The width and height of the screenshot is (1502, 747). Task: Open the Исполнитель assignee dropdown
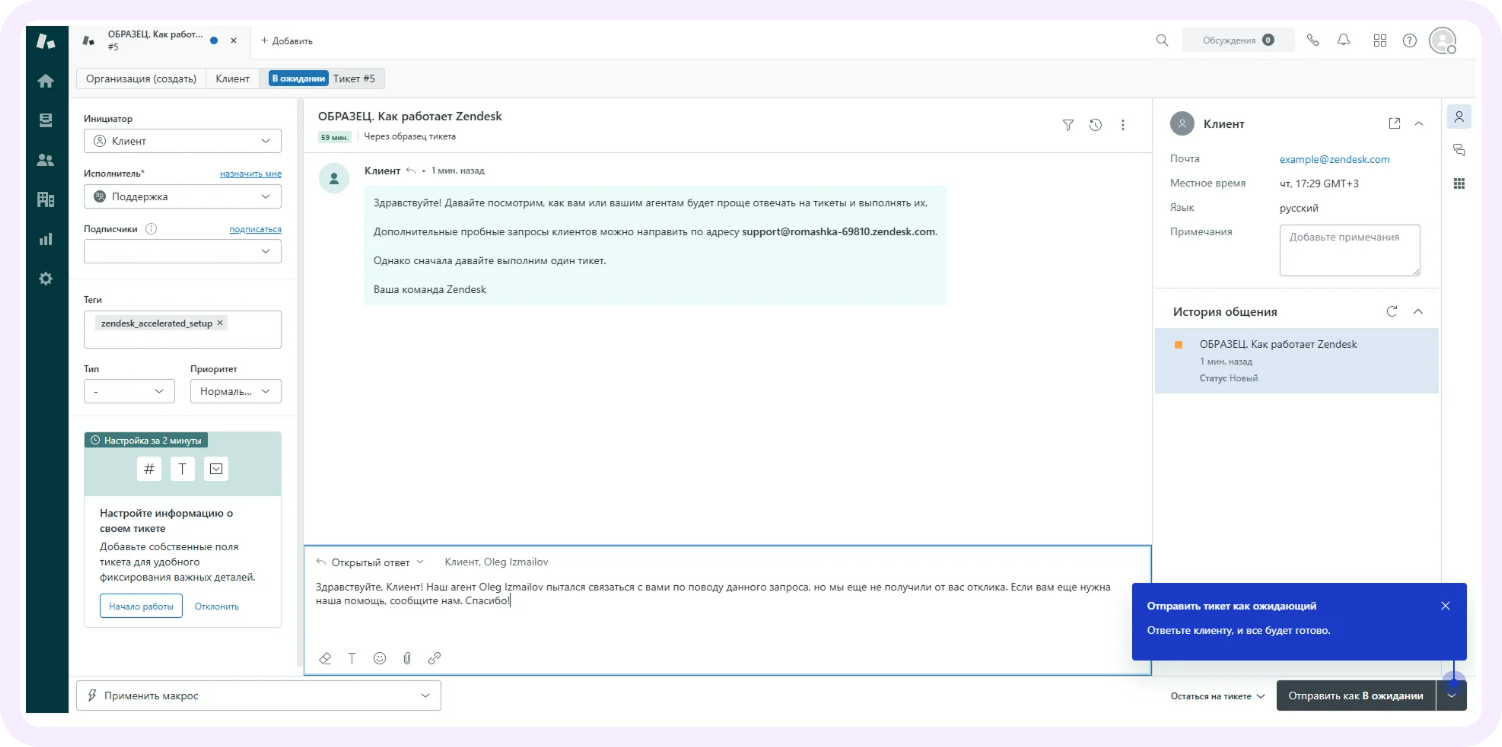click(182, 196)
